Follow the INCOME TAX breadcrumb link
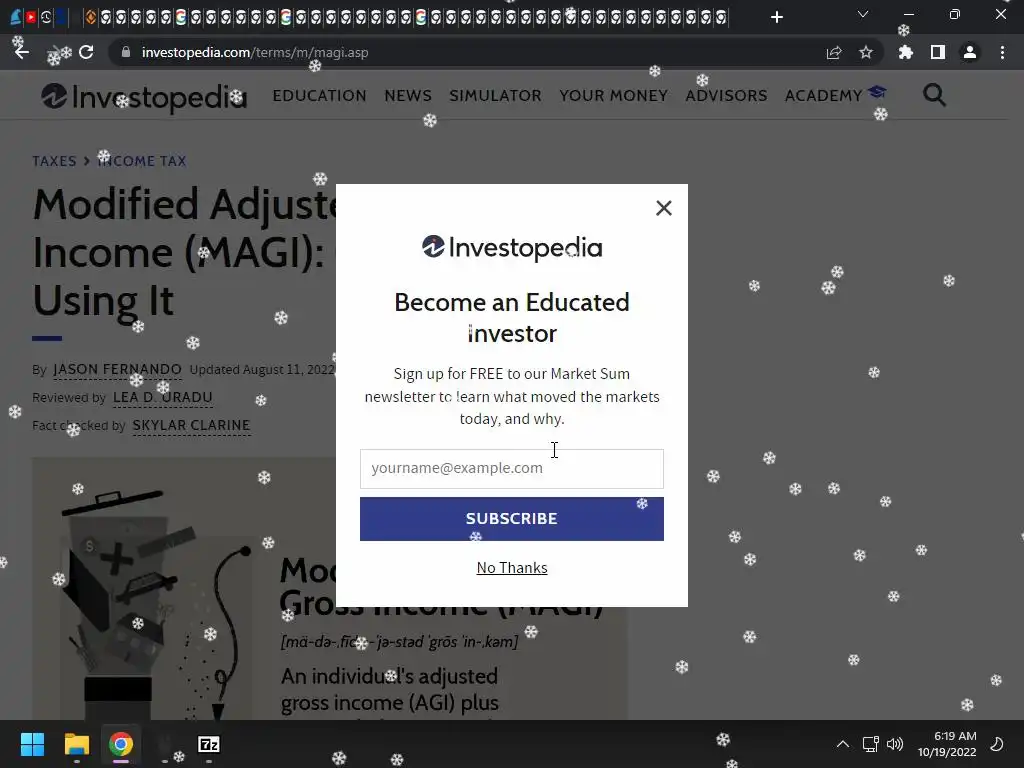The image size is (1024, 768). tap(142, 161)
